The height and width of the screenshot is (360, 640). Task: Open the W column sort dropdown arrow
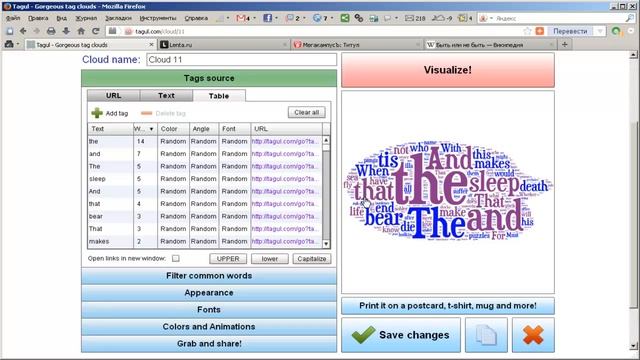pos(151,129)
